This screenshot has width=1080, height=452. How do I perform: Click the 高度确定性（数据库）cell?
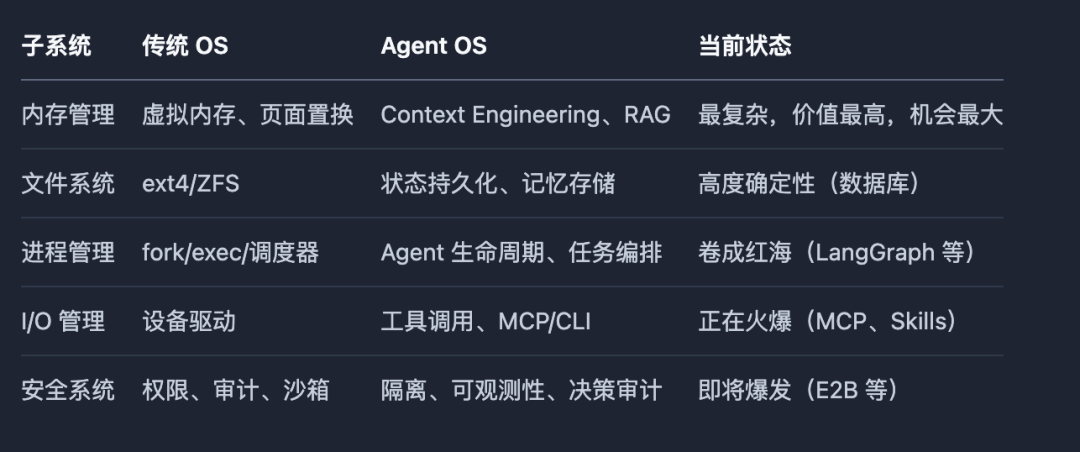point(809,183)
